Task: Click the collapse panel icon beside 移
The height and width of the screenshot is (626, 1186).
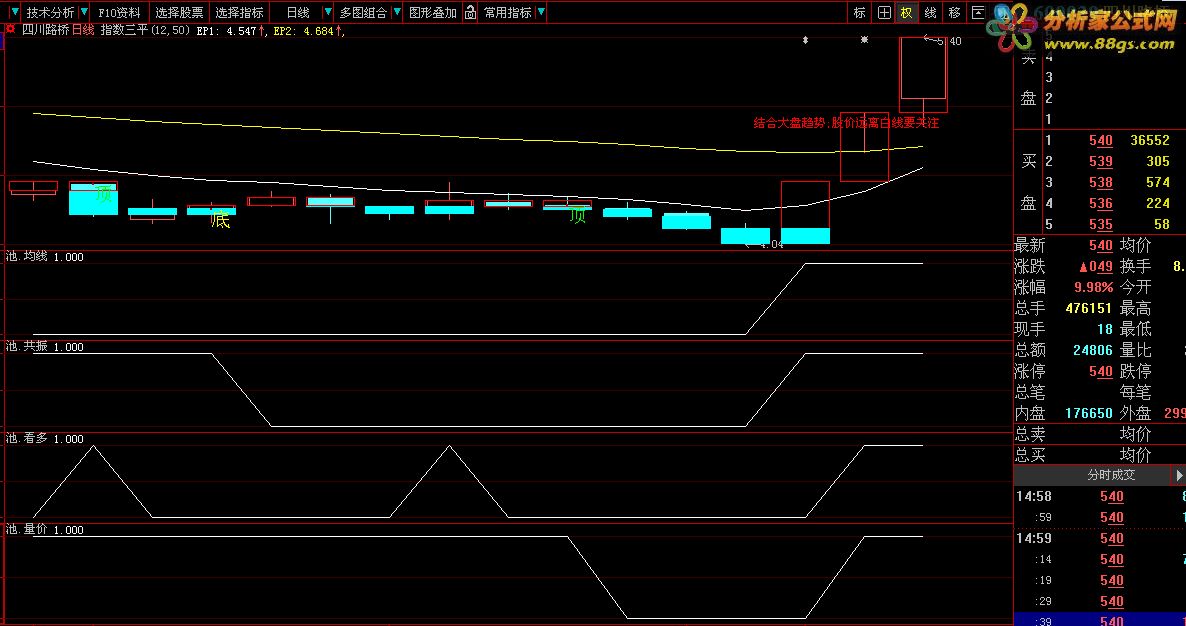Action: pos(977,12)
